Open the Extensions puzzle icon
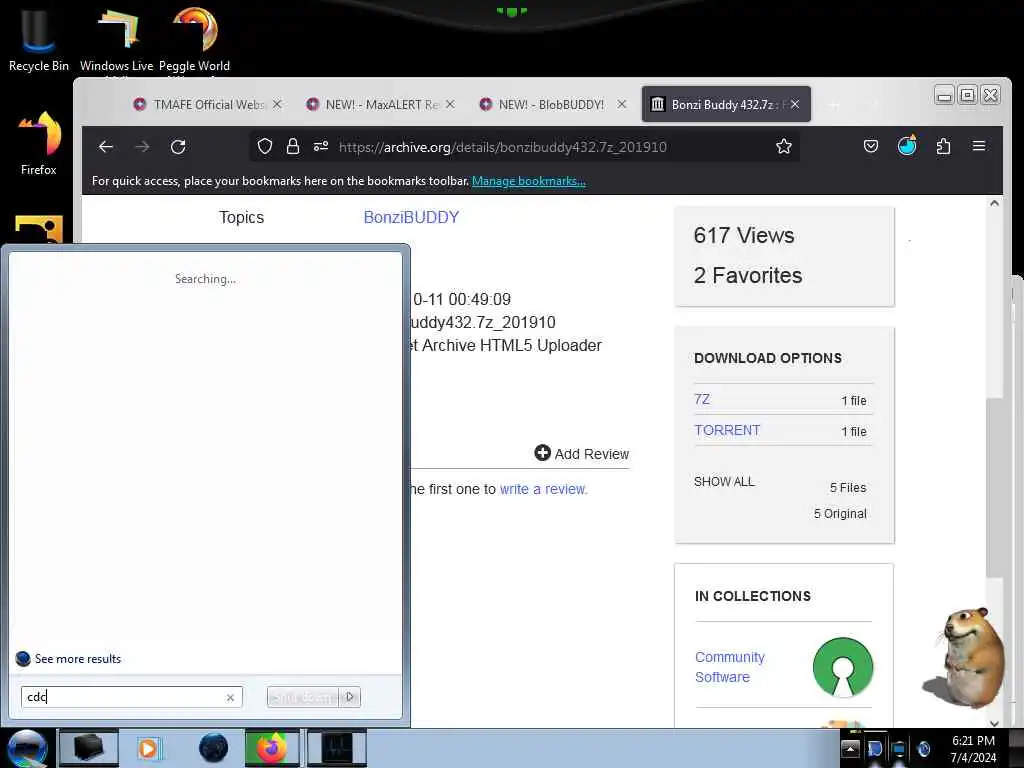This screenshot has width=1024, height=768. [943, 146]
